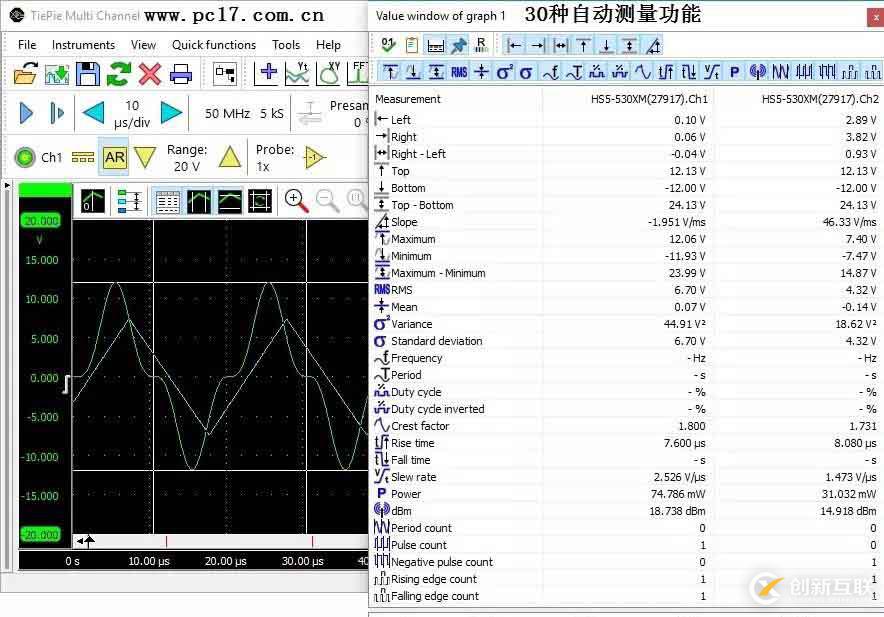884x617 pixels.
Task: Click the One shot measurement button
Action: (x=57, y=113)
